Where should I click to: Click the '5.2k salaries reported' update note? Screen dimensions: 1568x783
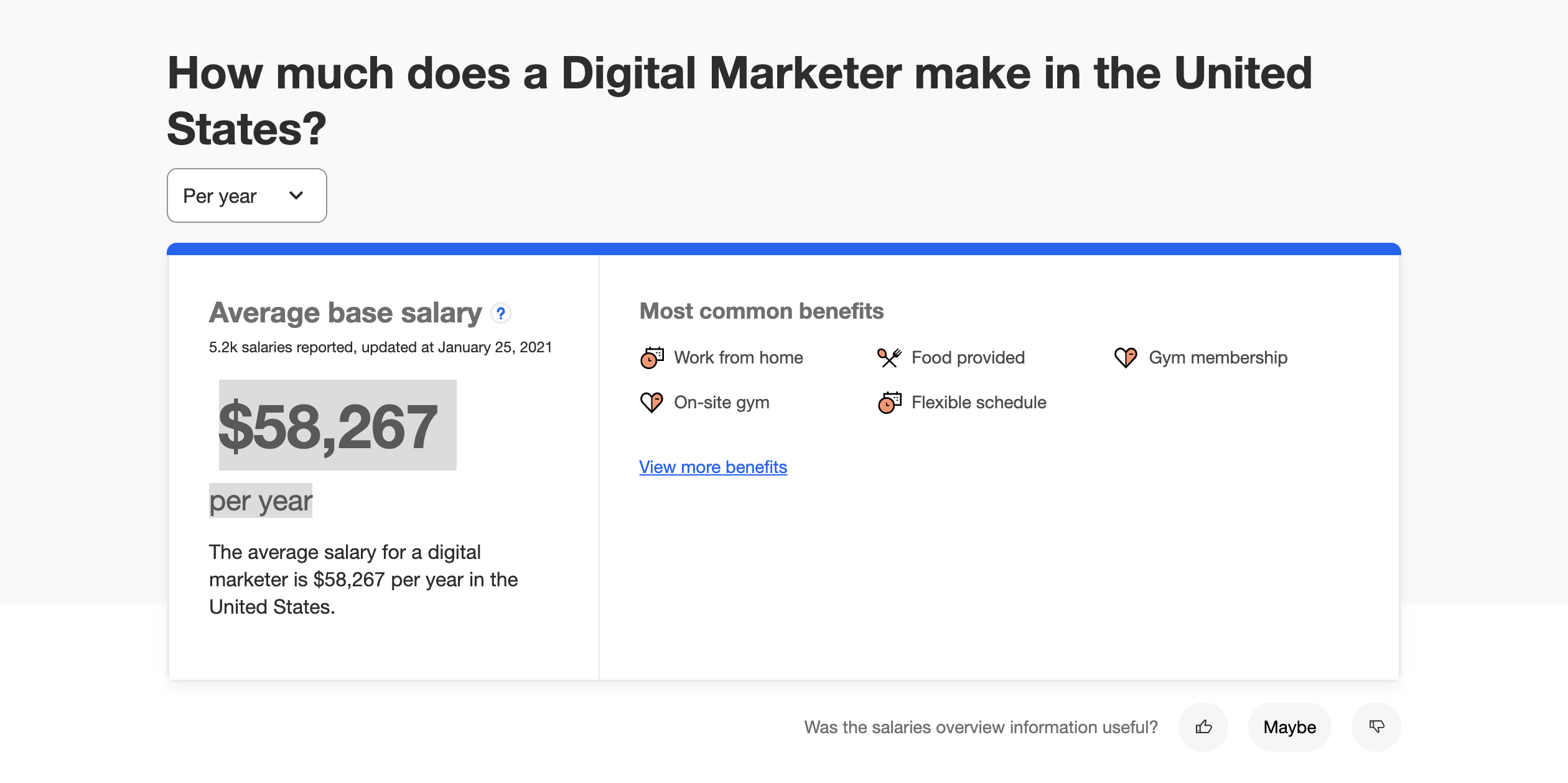point(380,347)
